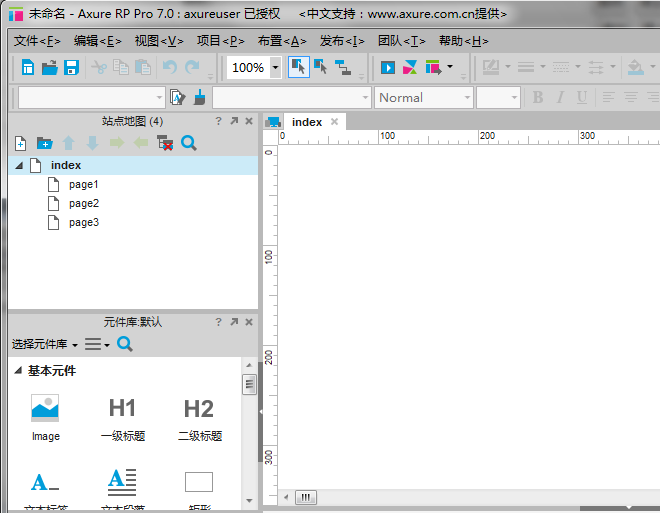This screenshot has width=660, height=513.
Task: Toggle the select contained mode tool
Action: (321, 67)
